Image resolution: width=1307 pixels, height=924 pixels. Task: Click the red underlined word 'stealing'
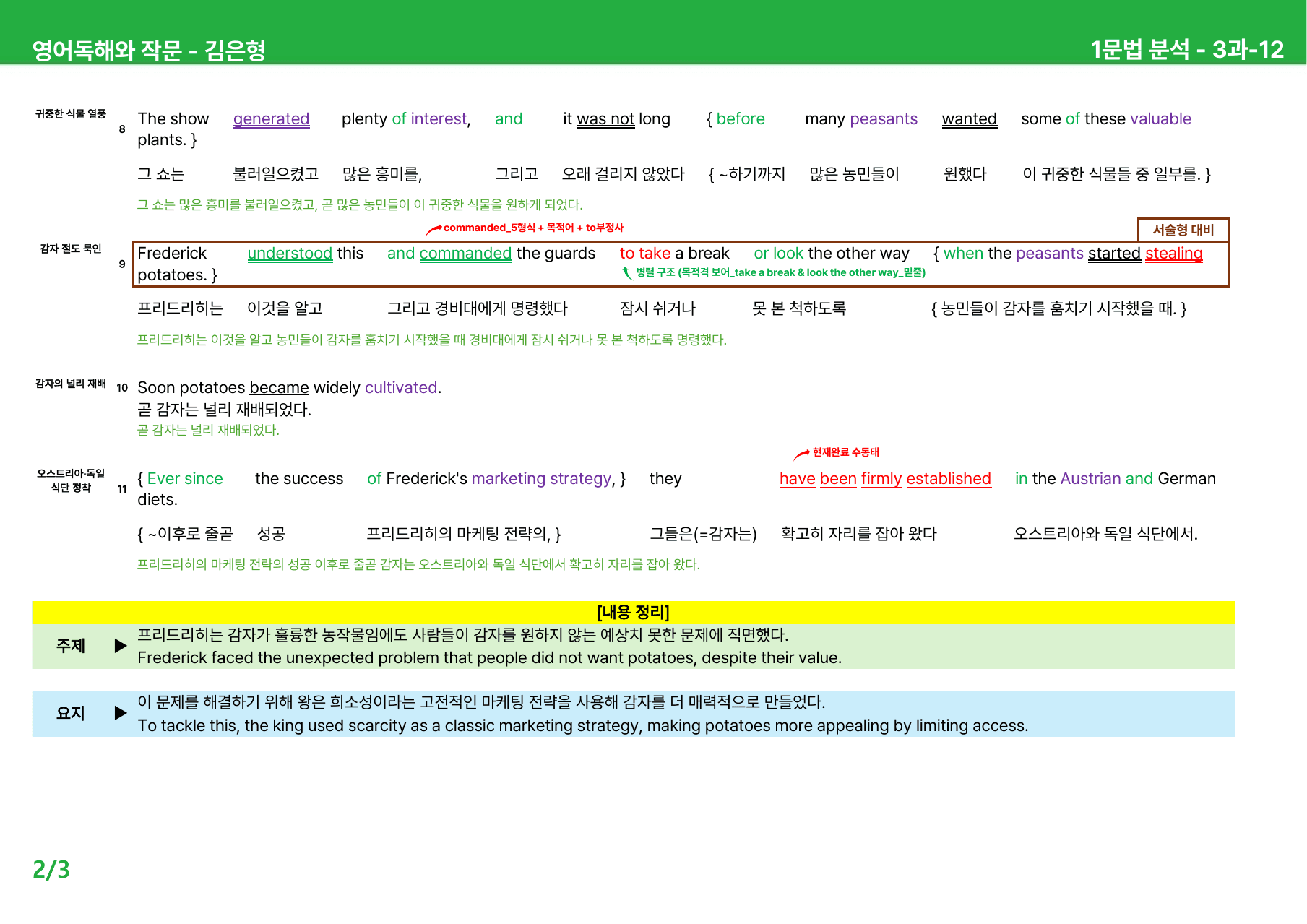1174,253
